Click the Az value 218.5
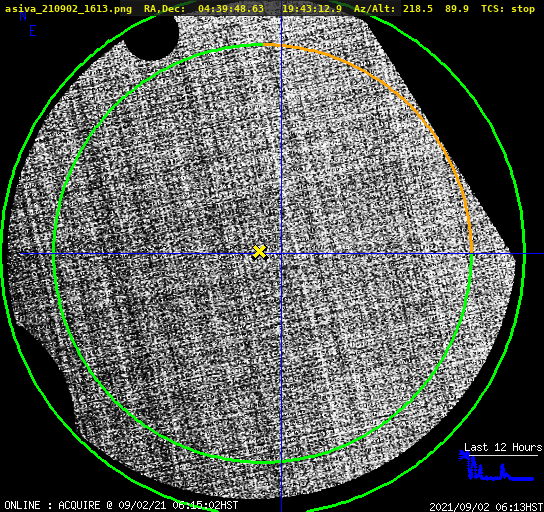The height and width of the screenshot is (512, 544). 418,9
